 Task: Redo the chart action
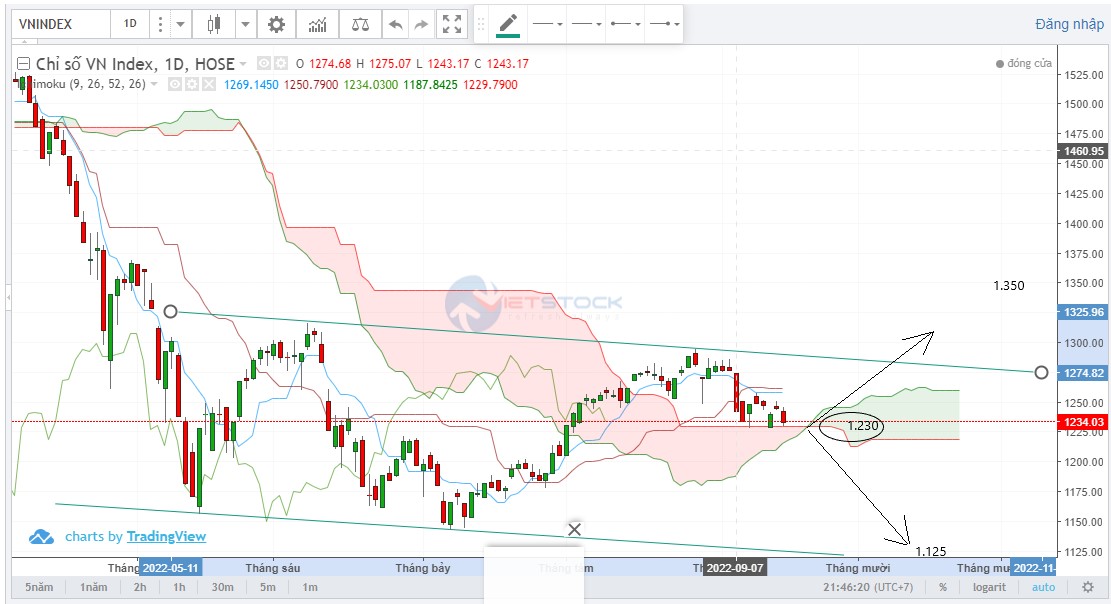click(x=422, y=24)
